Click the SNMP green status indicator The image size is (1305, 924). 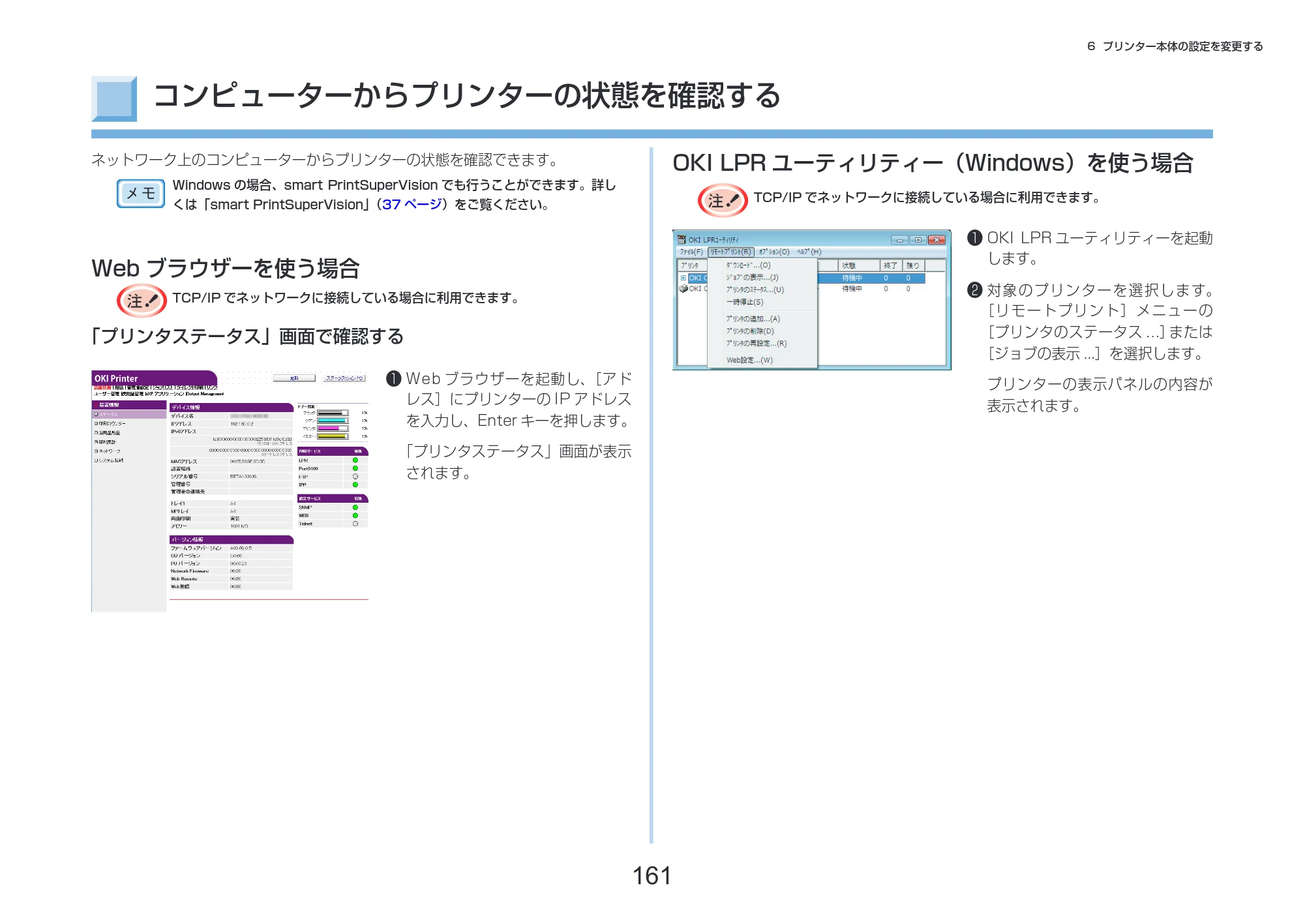[x=355, y=507]
